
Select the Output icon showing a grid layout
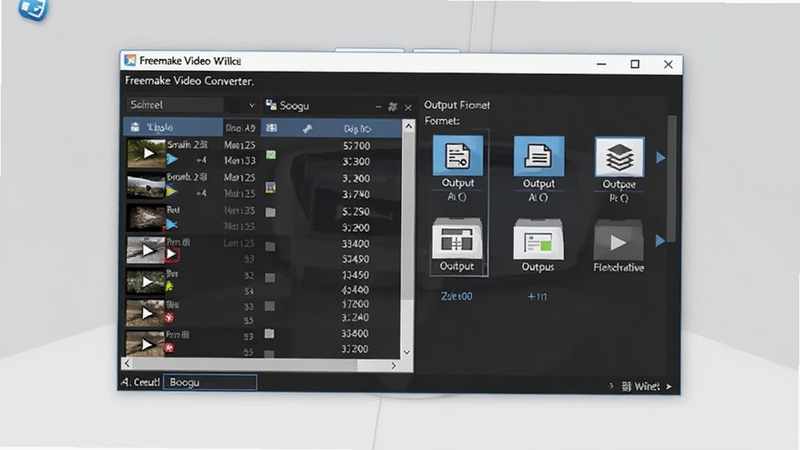point(457,239)
